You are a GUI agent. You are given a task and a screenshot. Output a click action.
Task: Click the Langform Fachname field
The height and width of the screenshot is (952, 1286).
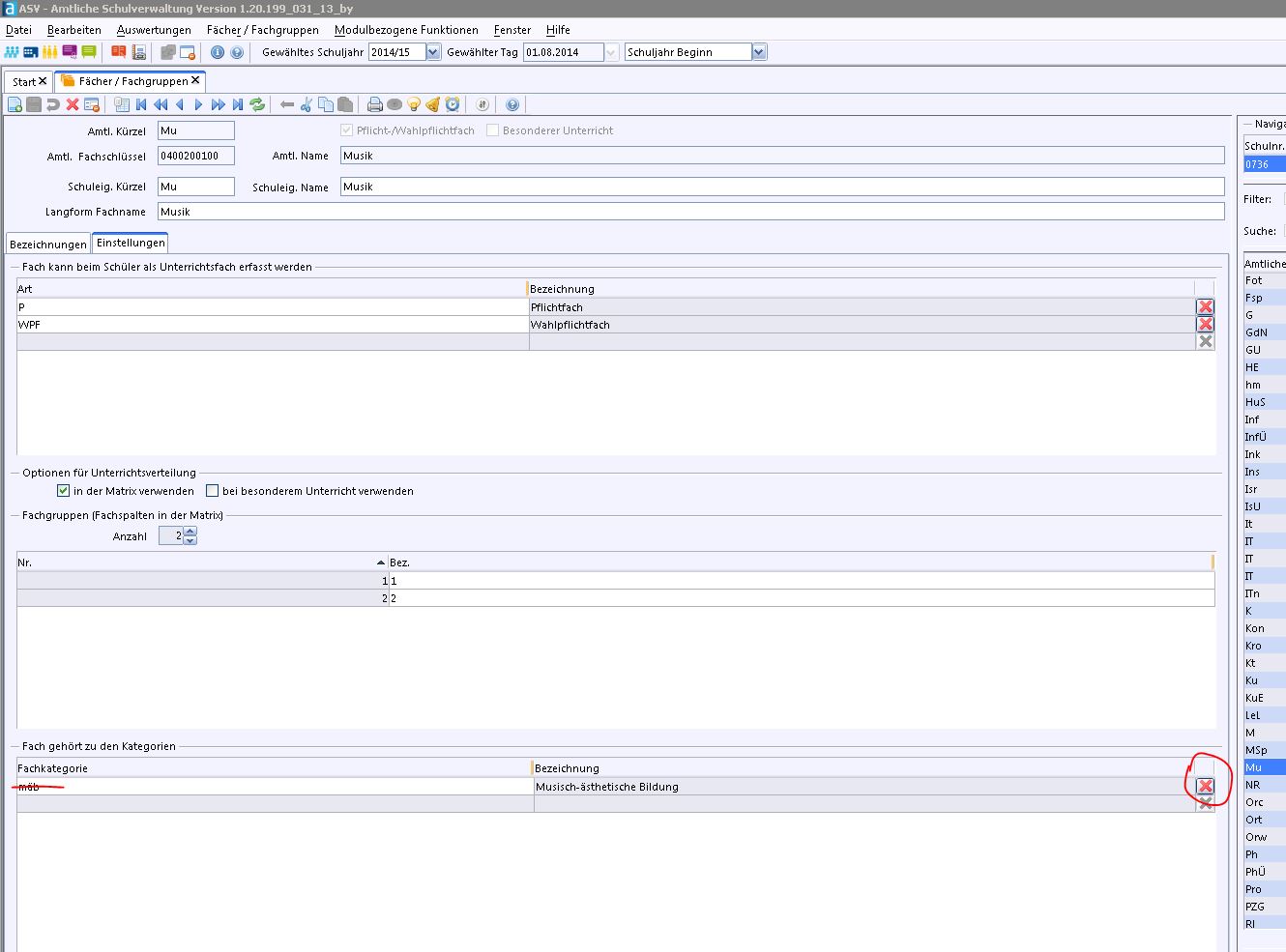691,212
